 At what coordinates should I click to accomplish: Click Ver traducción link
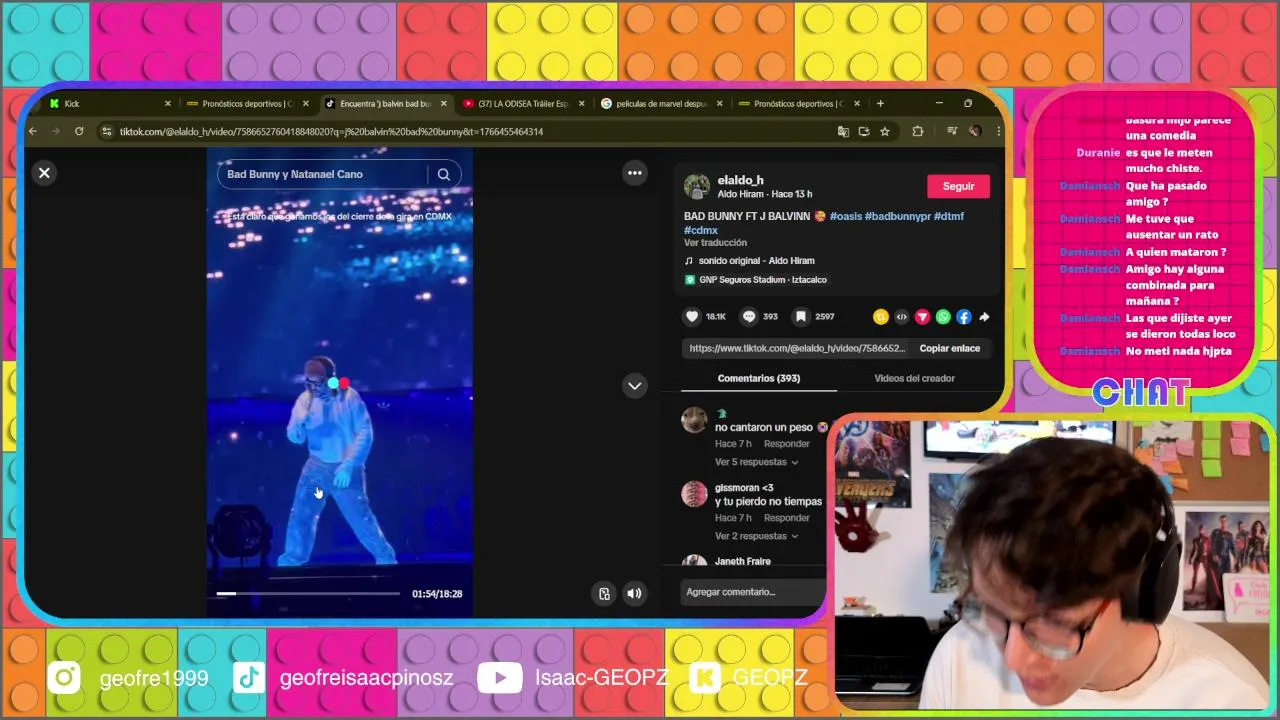click(715, 243)
